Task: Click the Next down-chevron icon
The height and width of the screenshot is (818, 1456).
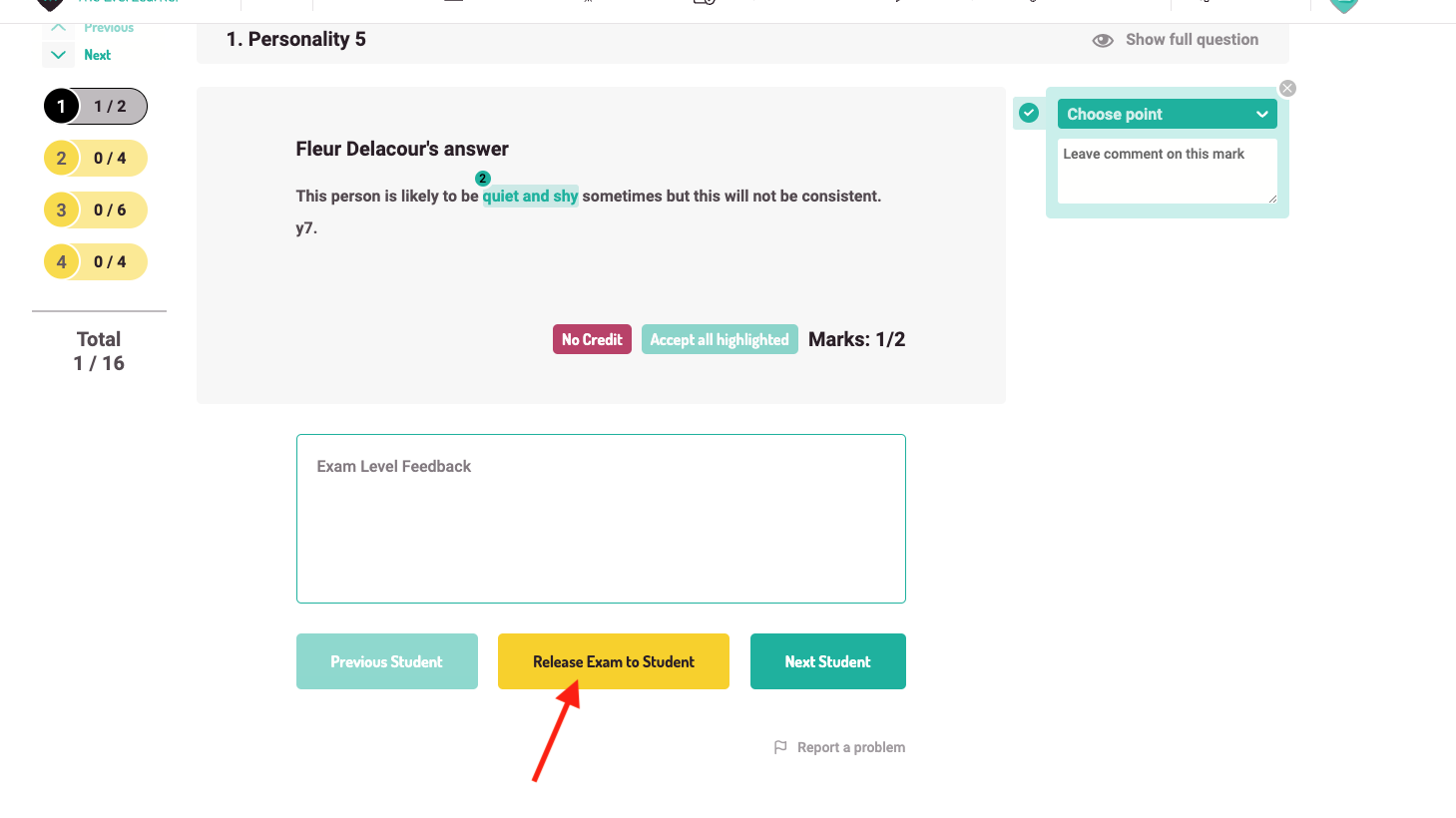Action: [59, 55]
